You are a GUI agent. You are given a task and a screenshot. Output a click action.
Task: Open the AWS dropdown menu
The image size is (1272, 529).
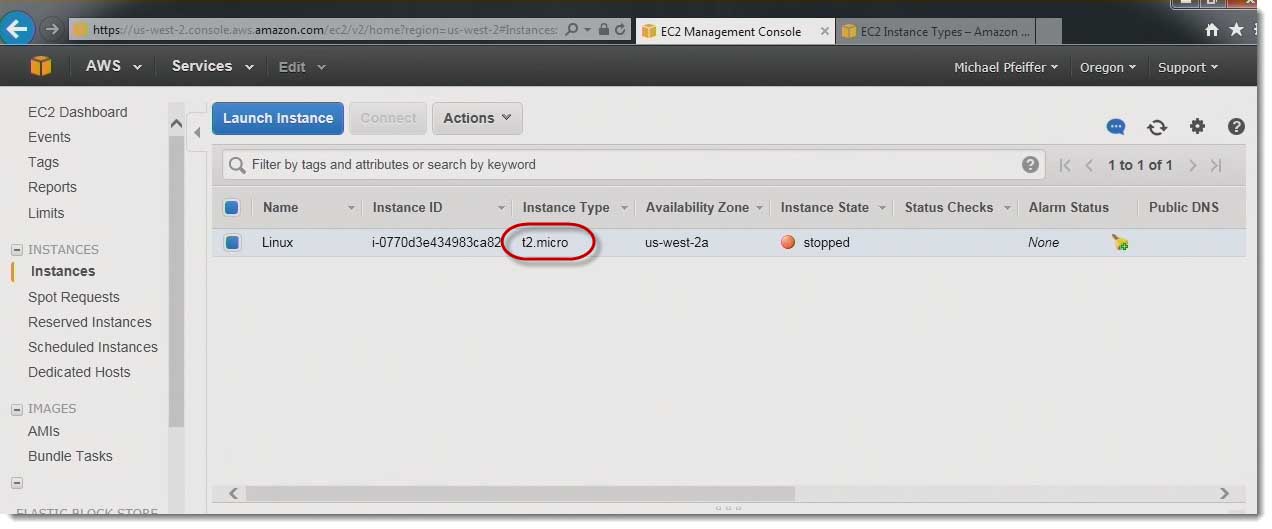click(x=114, y=66)
